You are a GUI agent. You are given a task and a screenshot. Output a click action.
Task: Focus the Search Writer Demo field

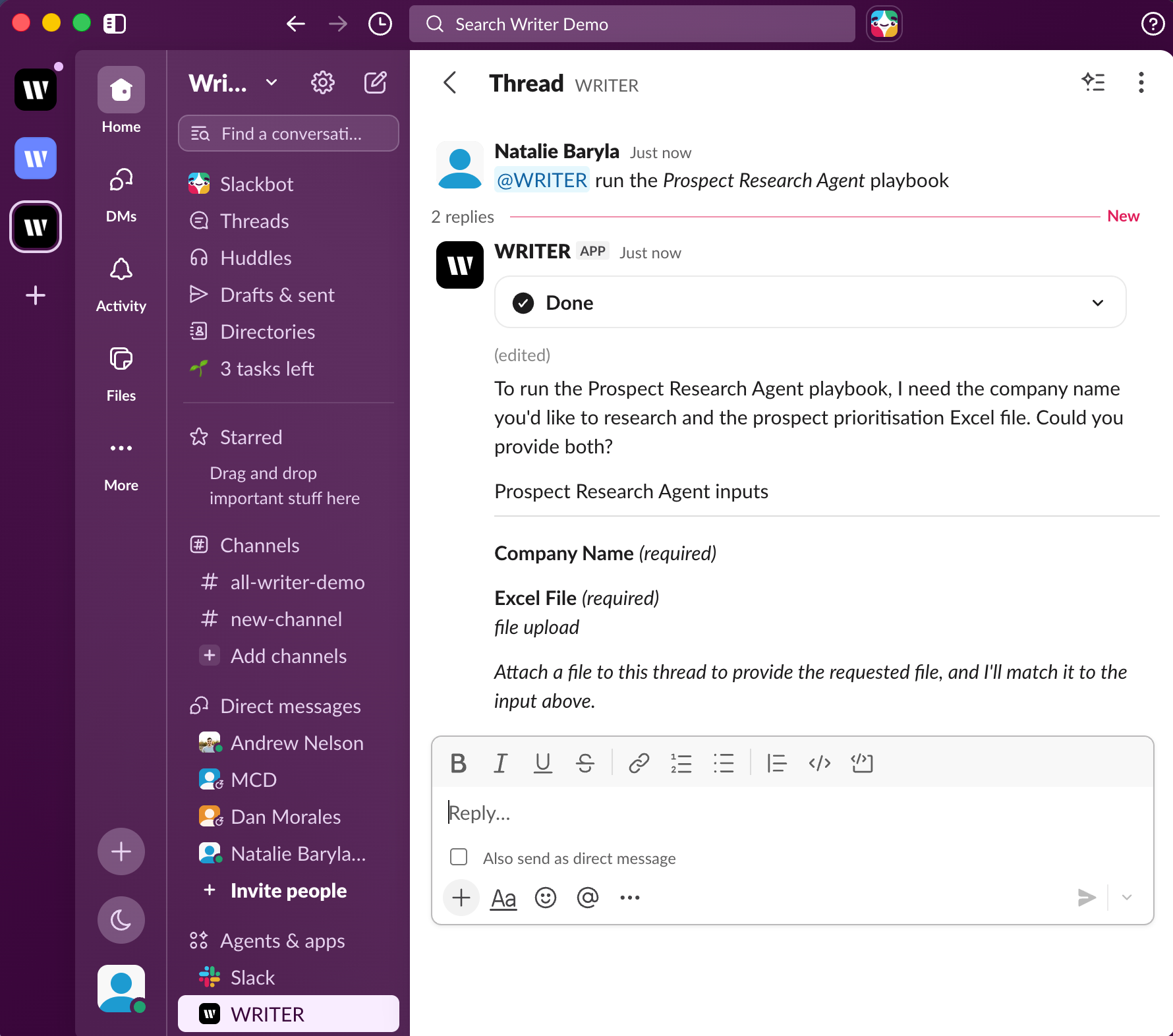632,24
